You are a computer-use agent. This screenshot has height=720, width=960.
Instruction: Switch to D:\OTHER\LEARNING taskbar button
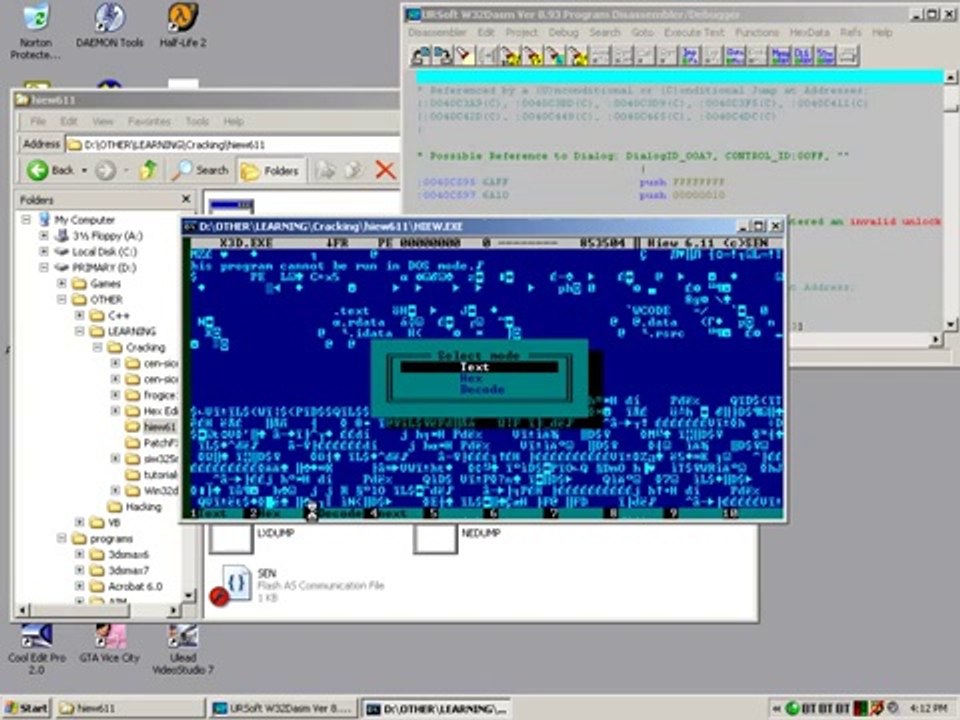coord(436,708)
